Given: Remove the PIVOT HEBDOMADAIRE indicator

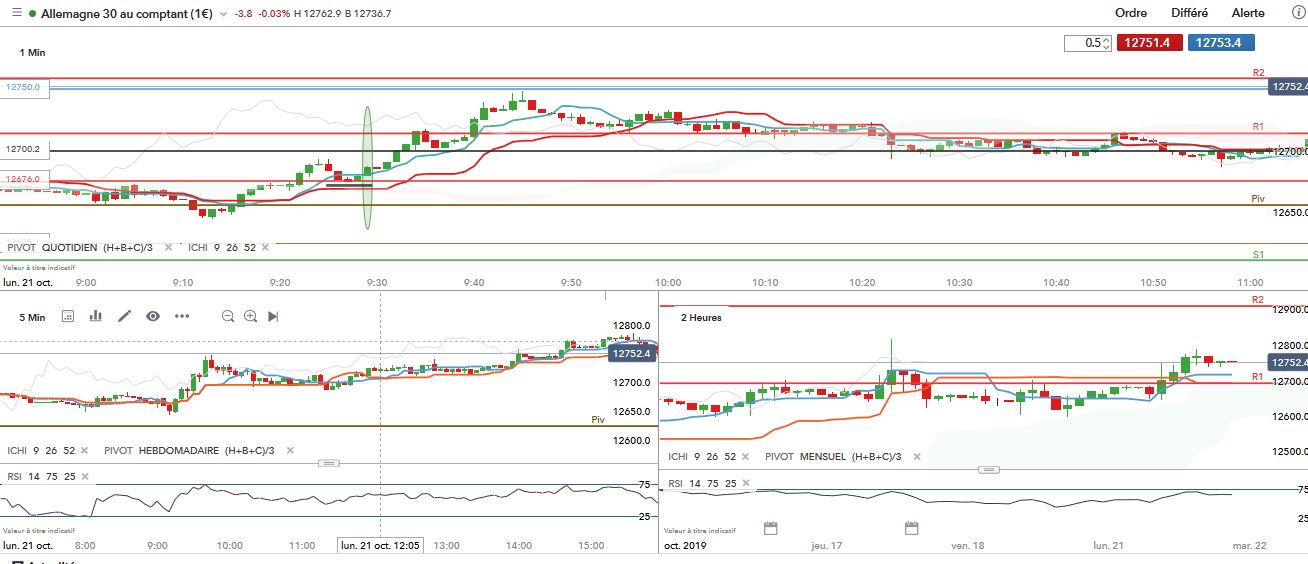Looking at the screenshot, I should pos(290,451).
